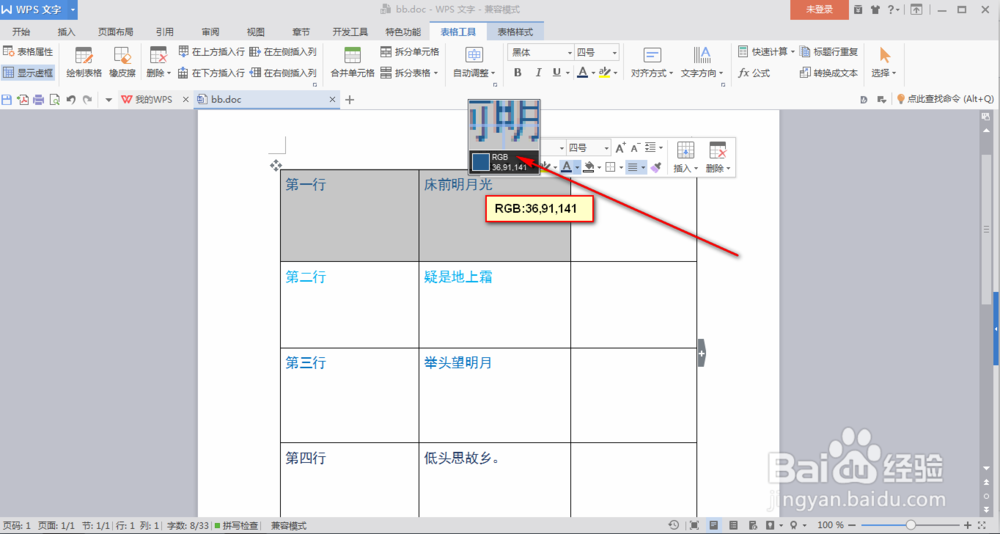Add a new document tab with plus
This screenshot has height=534, width=1000.
tap(349, 100)
